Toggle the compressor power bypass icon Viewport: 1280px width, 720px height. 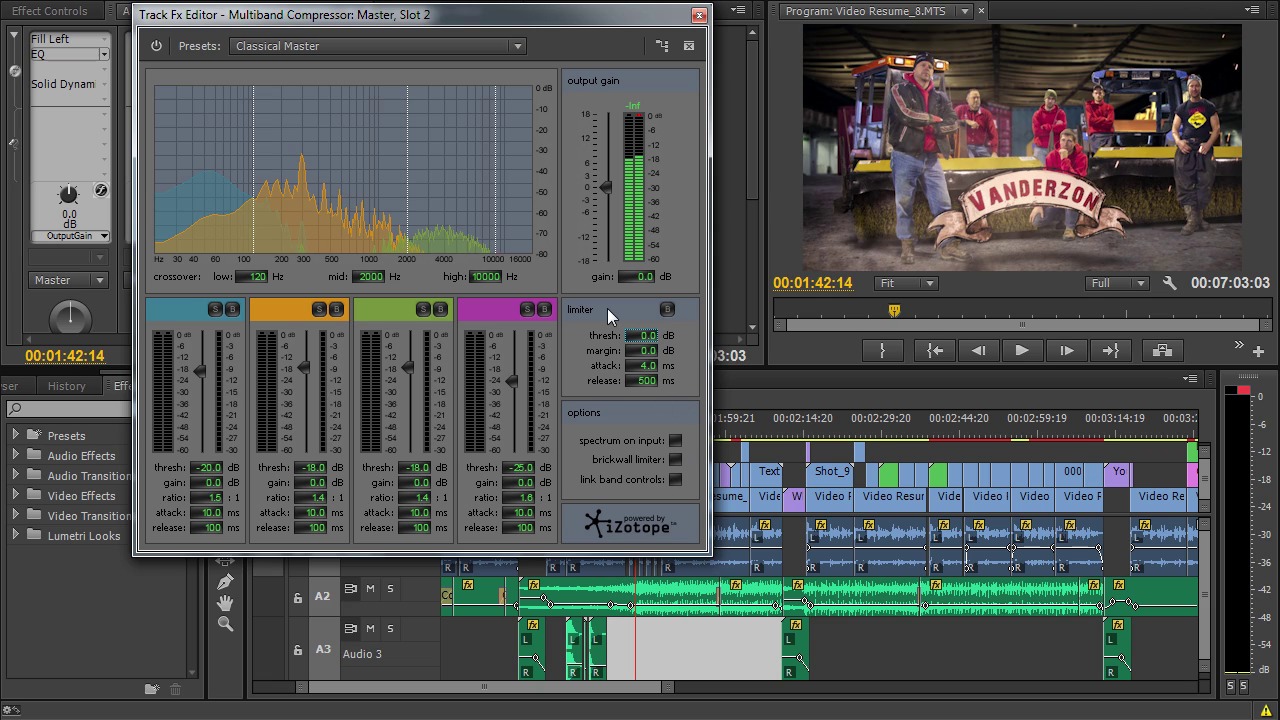click(x=156, y=46)
